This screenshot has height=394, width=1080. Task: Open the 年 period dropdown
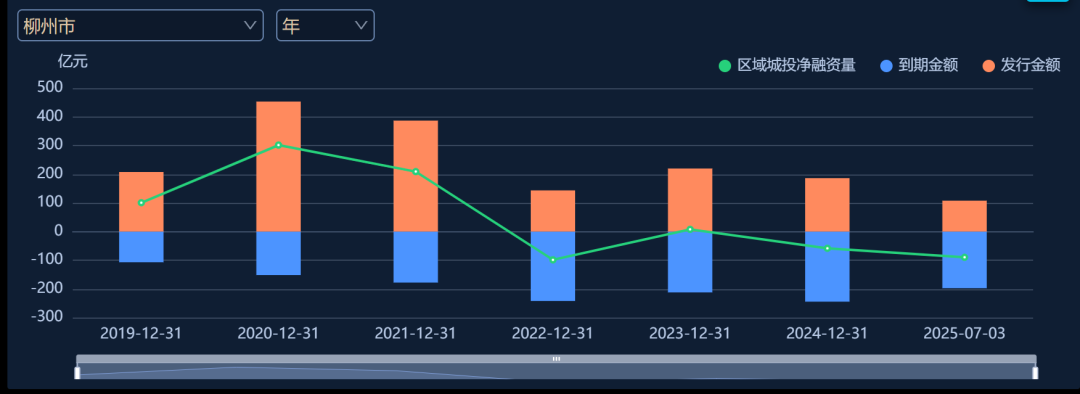tap(325, 25)
